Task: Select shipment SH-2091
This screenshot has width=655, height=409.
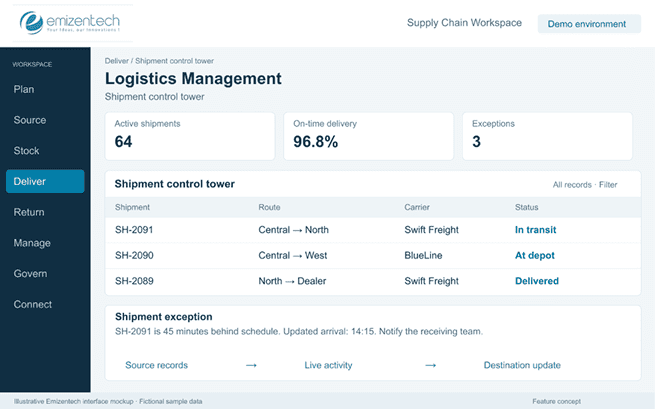Action: point(134,230)
